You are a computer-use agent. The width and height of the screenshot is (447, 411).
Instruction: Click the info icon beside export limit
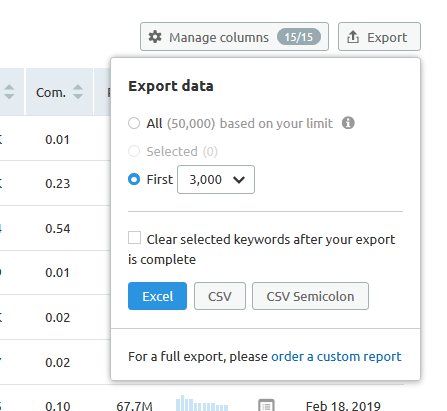[x=348, y=123]
